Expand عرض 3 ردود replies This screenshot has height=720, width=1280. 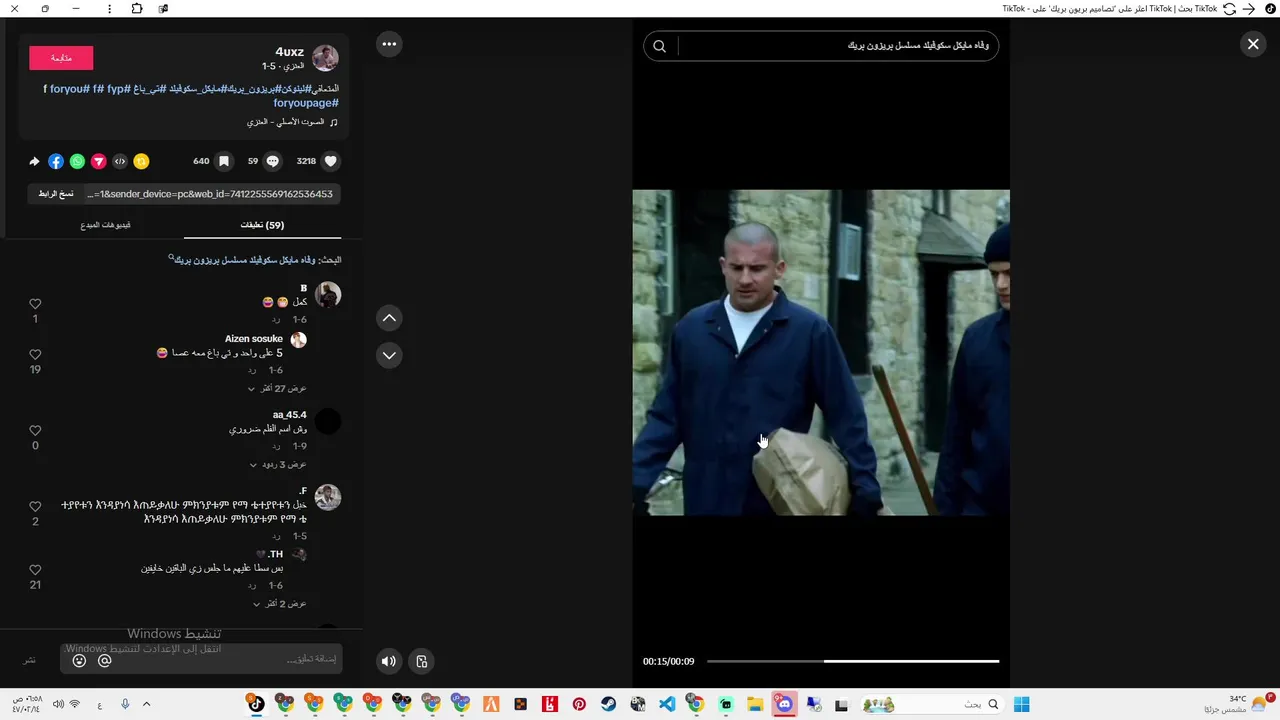pyautogui.click(x=278, y=465)
